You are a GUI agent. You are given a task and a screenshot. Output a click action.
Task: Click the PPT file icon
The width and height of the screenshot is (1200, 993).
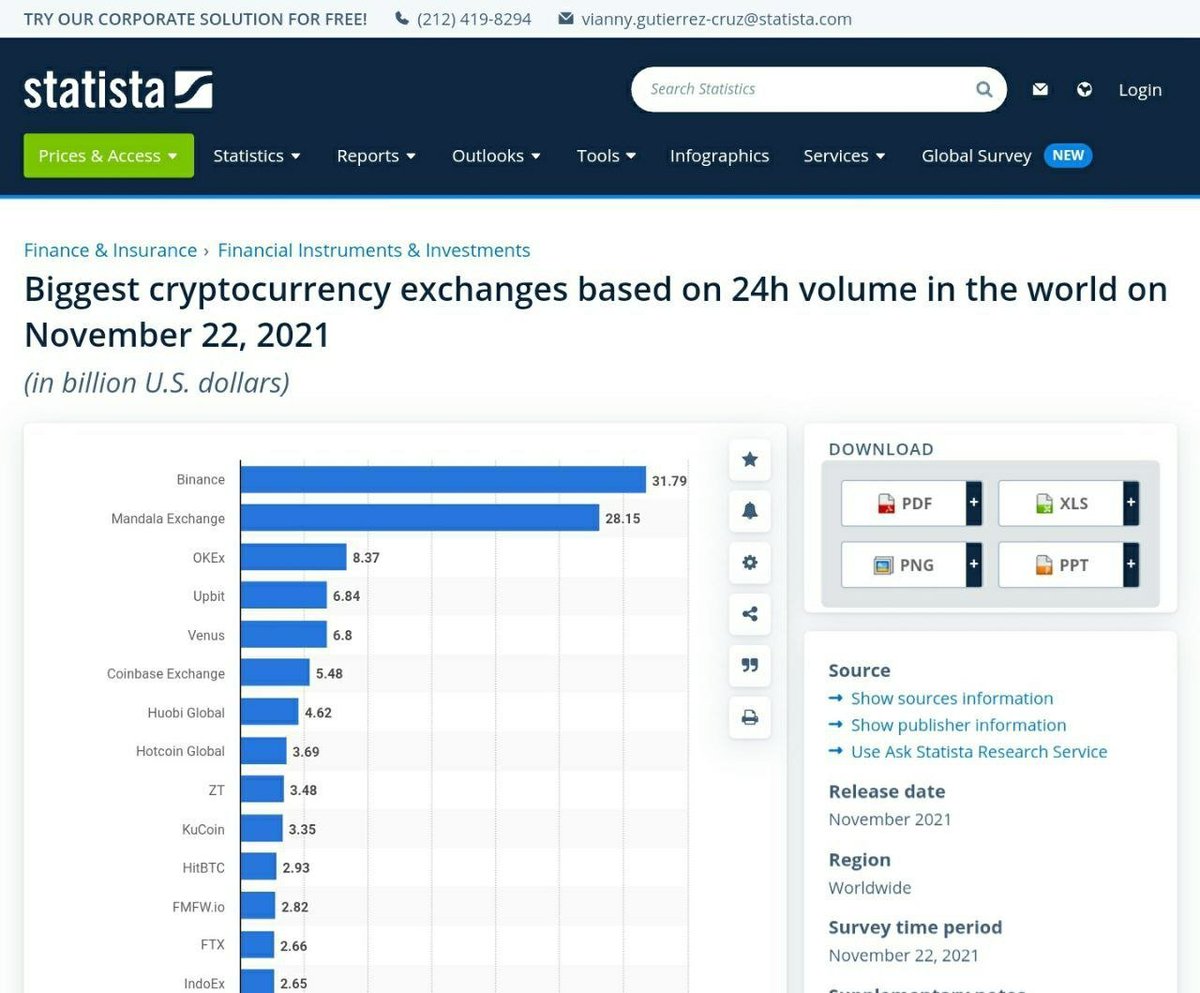tap(1043, 565)
